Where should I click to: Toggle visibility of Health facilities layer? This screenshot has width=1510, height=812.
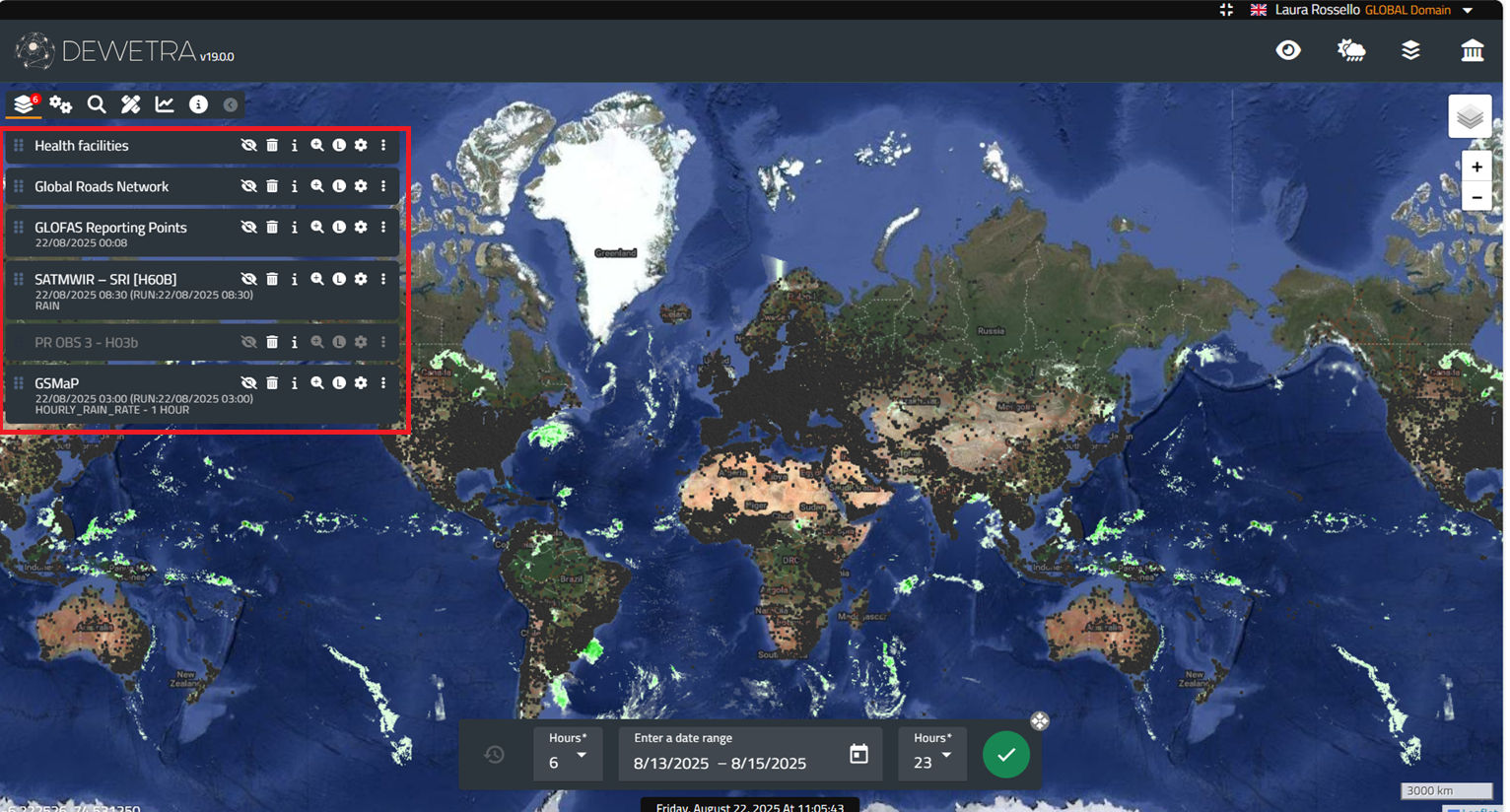[x=248, y=146]
